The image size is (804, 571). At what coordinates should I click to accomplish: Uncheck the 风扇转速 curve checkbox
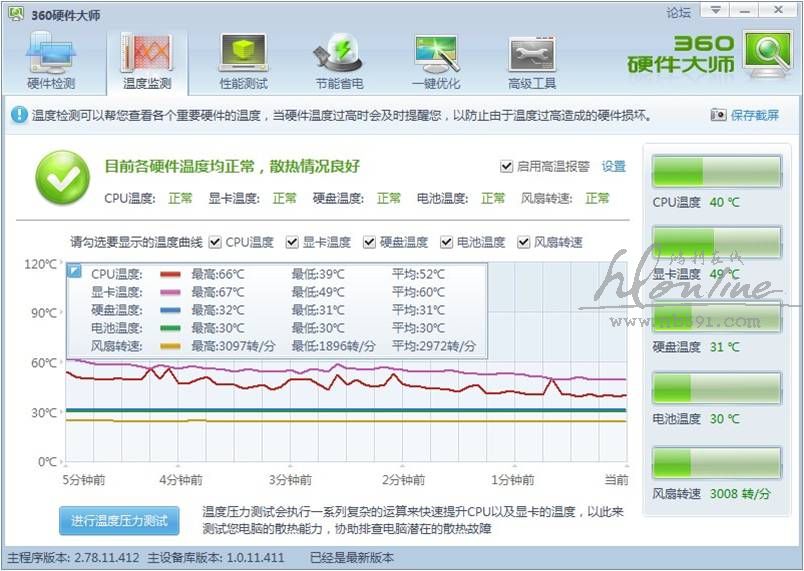(x=523, y=242)
